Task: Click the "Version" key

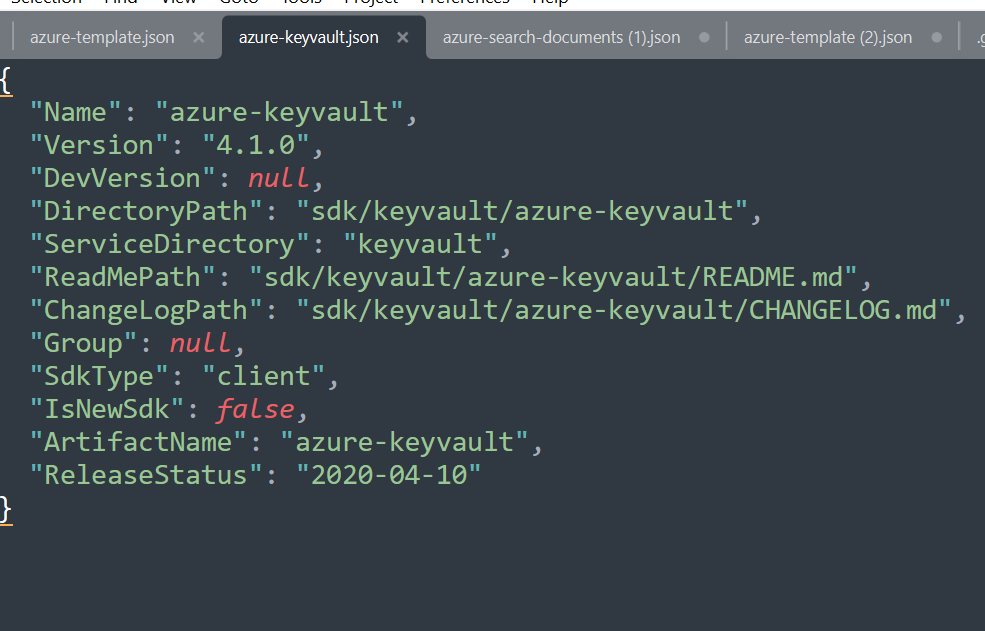Action: point(99,145)
